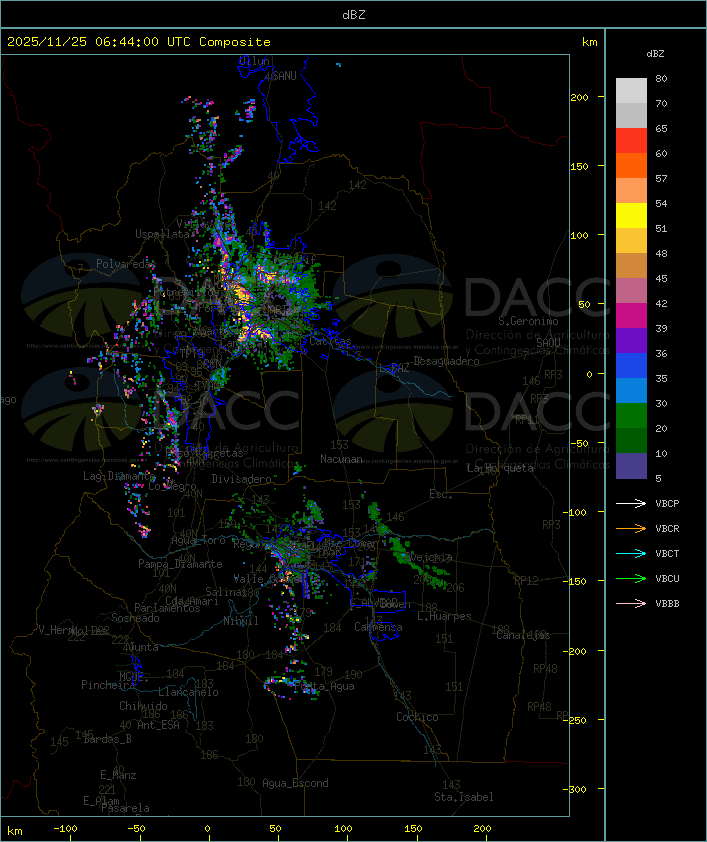Screen dimensions: 707x842
Task: Click the pink VBBB arrow icon
Action: click(631, 603)
